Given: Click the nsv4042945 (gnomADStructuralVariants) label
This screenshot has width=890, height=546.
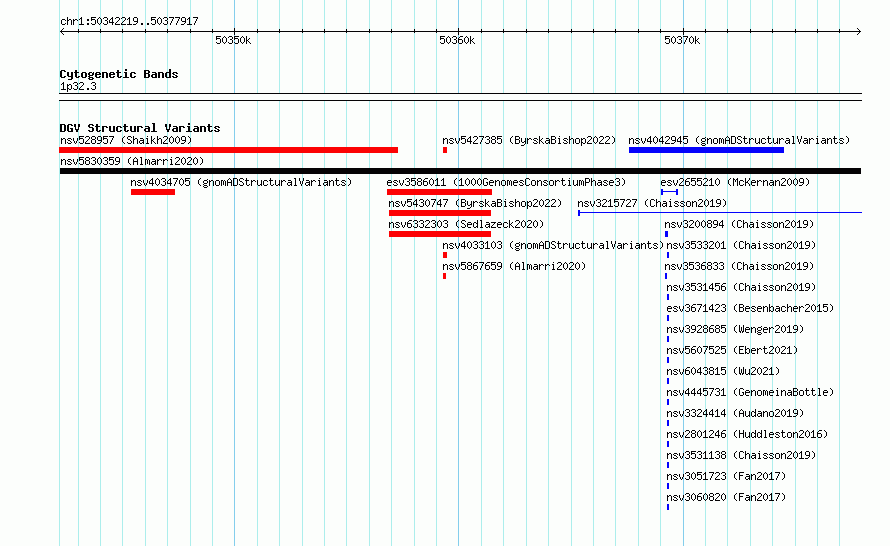Looking at the screenshot, I should coord(739,140).
